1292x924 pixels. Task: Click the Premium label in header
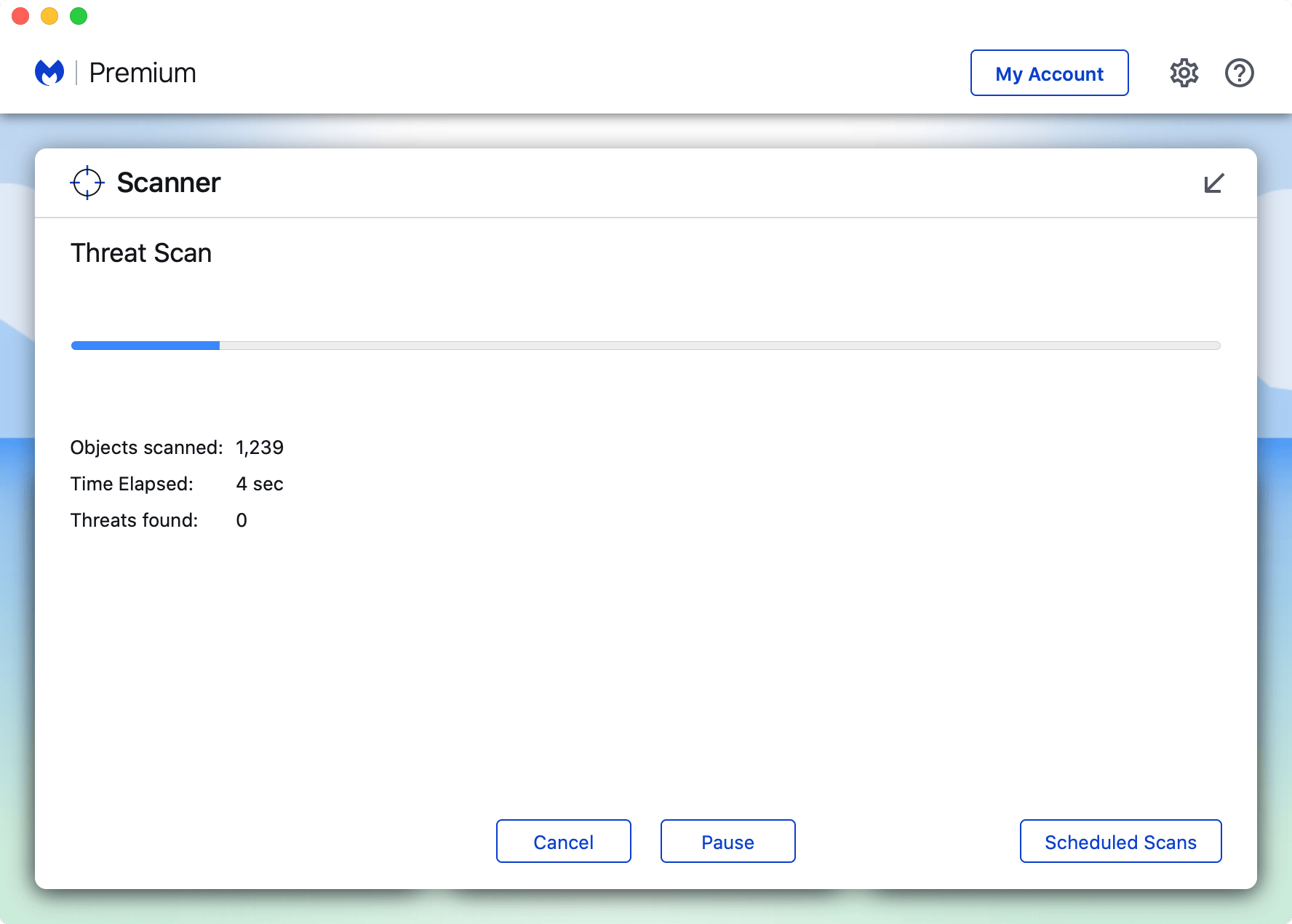[143, 73]
